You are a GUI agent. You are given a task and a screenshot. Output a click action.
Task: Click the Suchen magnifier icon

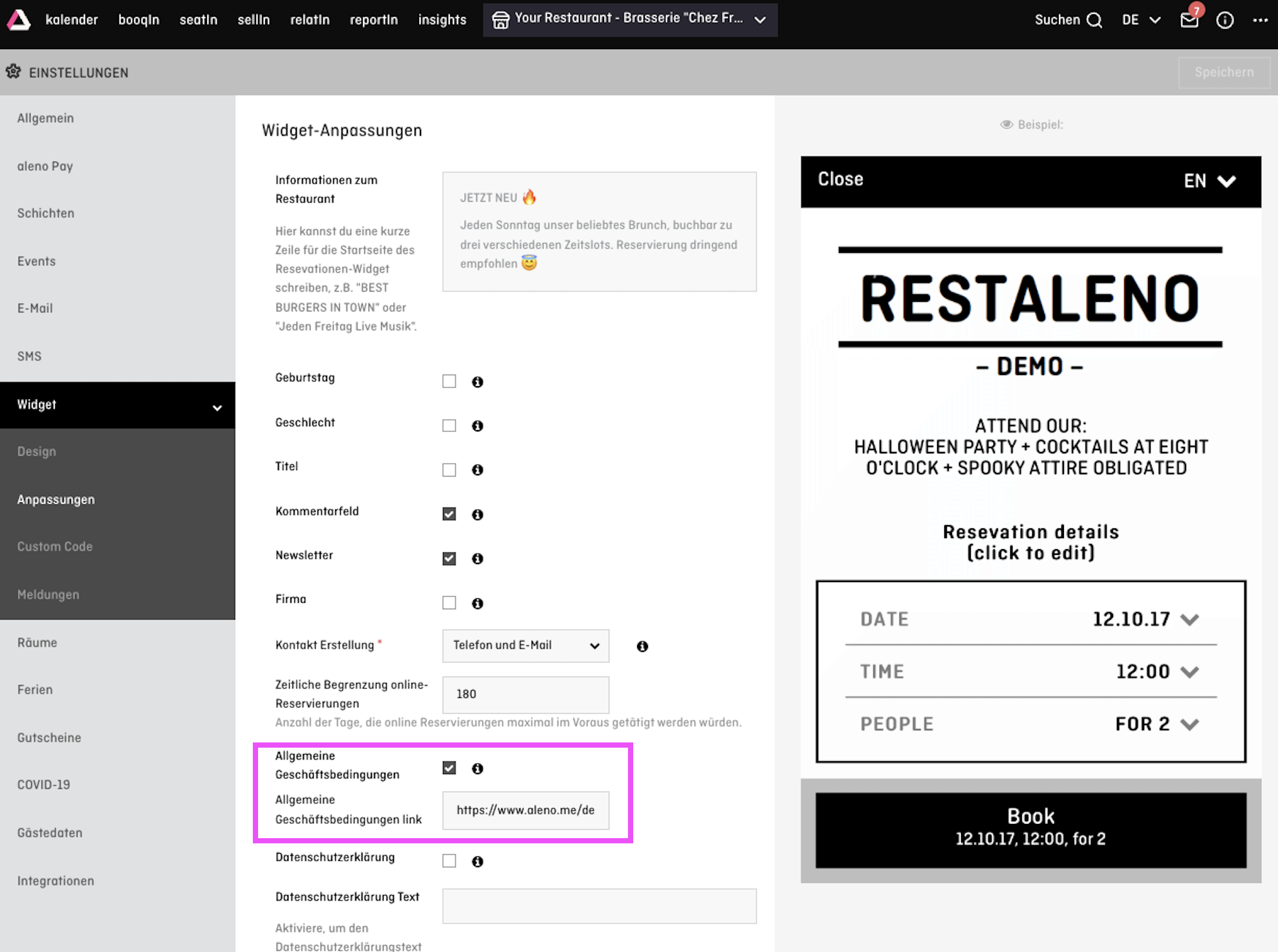tap(1094, 20)
